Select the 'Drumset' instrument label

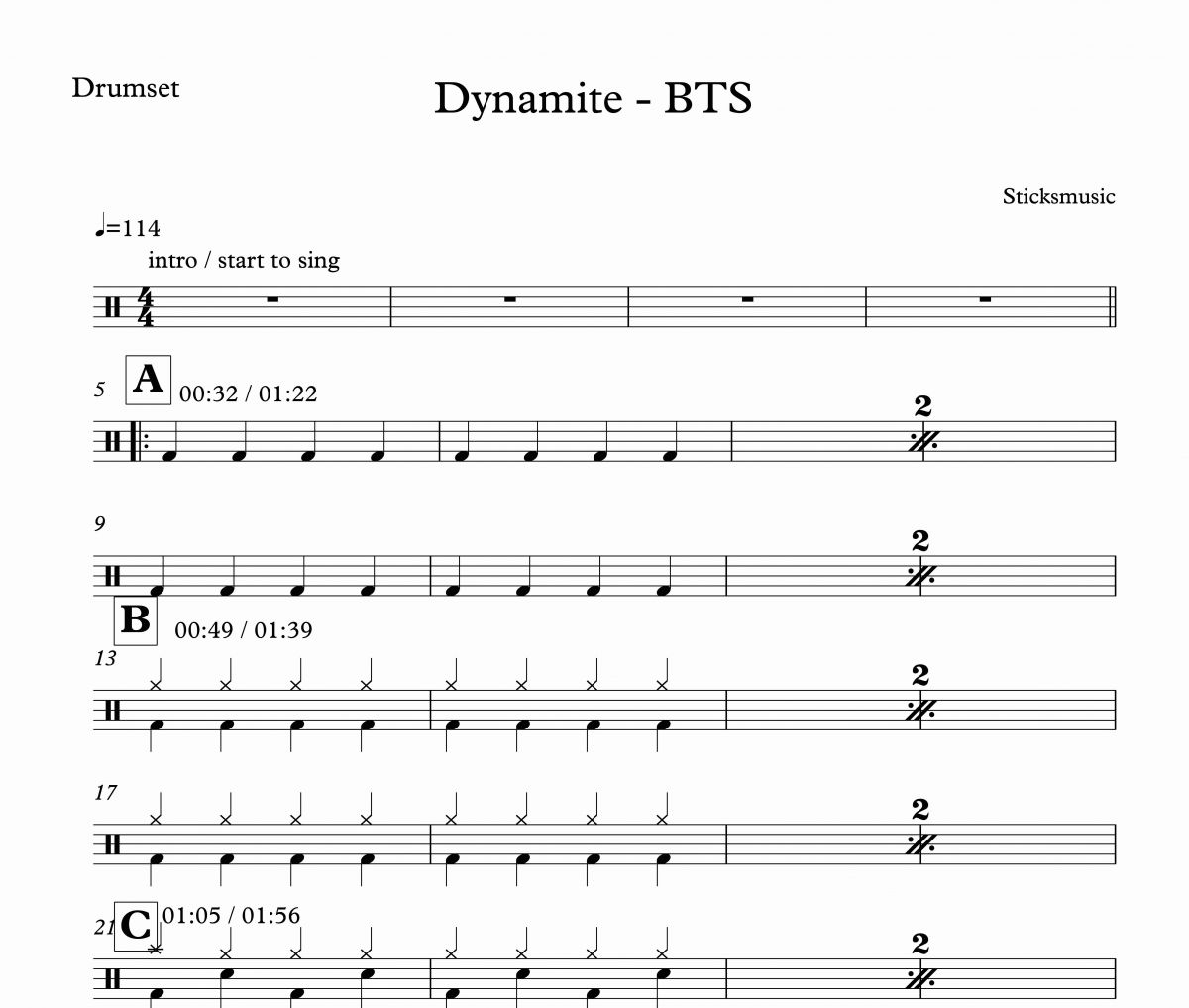(x=126, y=88)
